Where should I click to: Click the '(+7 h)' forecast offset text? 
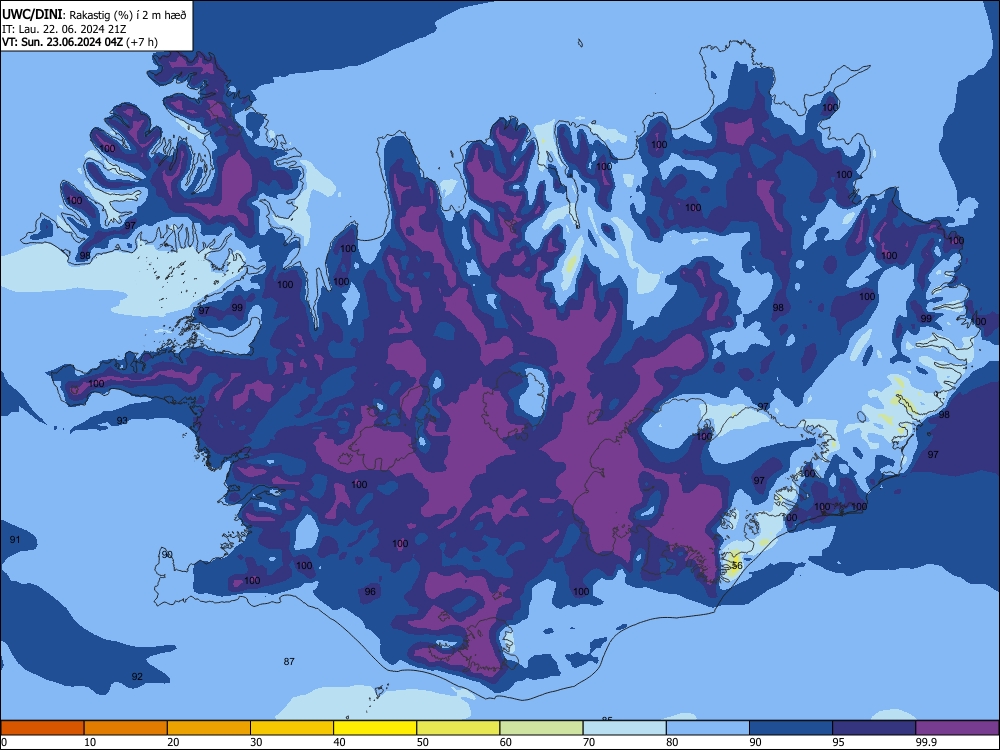[142, 42]
